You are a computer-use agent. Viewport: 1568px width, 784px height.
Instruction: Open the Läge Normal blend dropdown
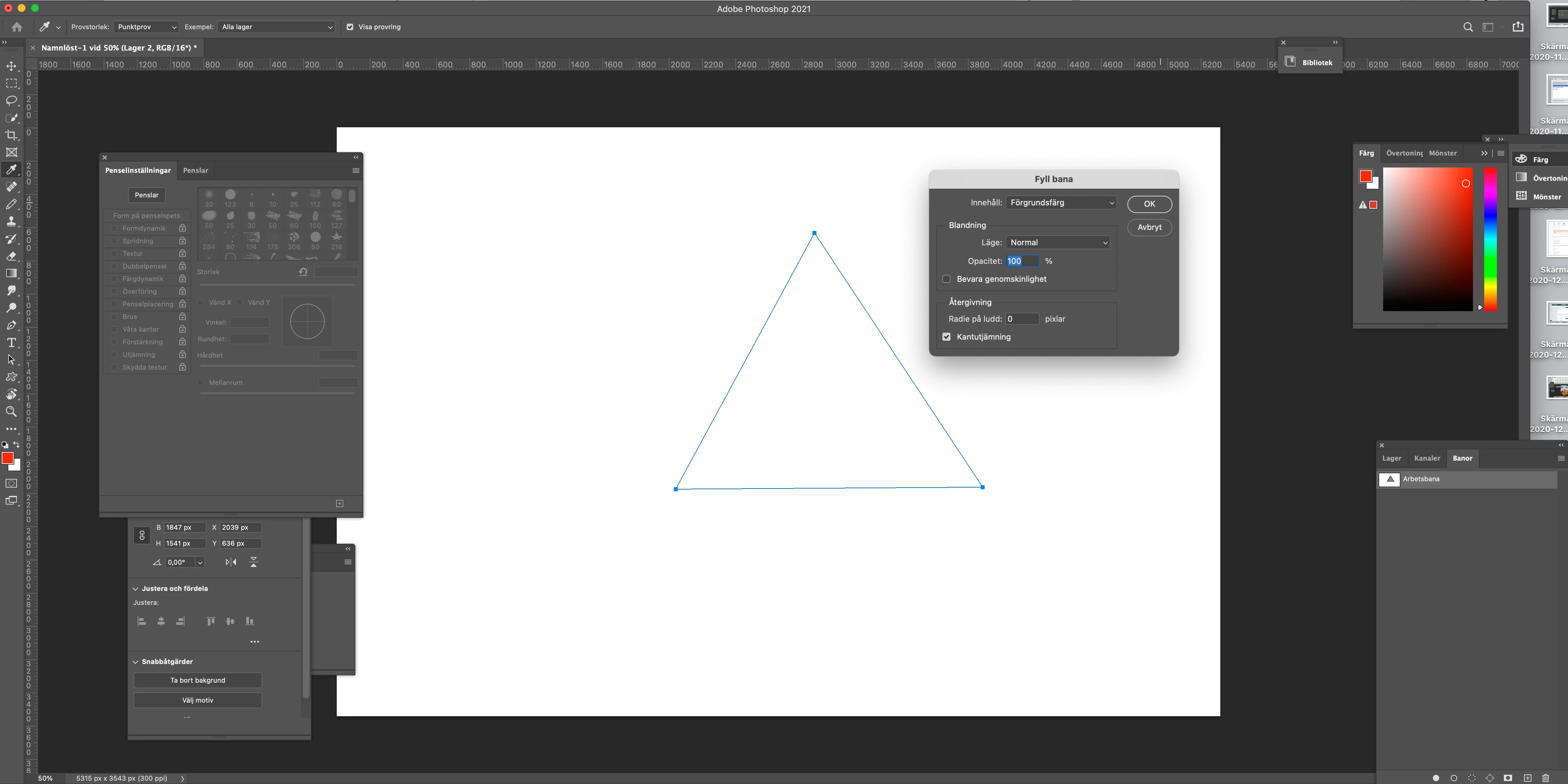pos(1058,242)
